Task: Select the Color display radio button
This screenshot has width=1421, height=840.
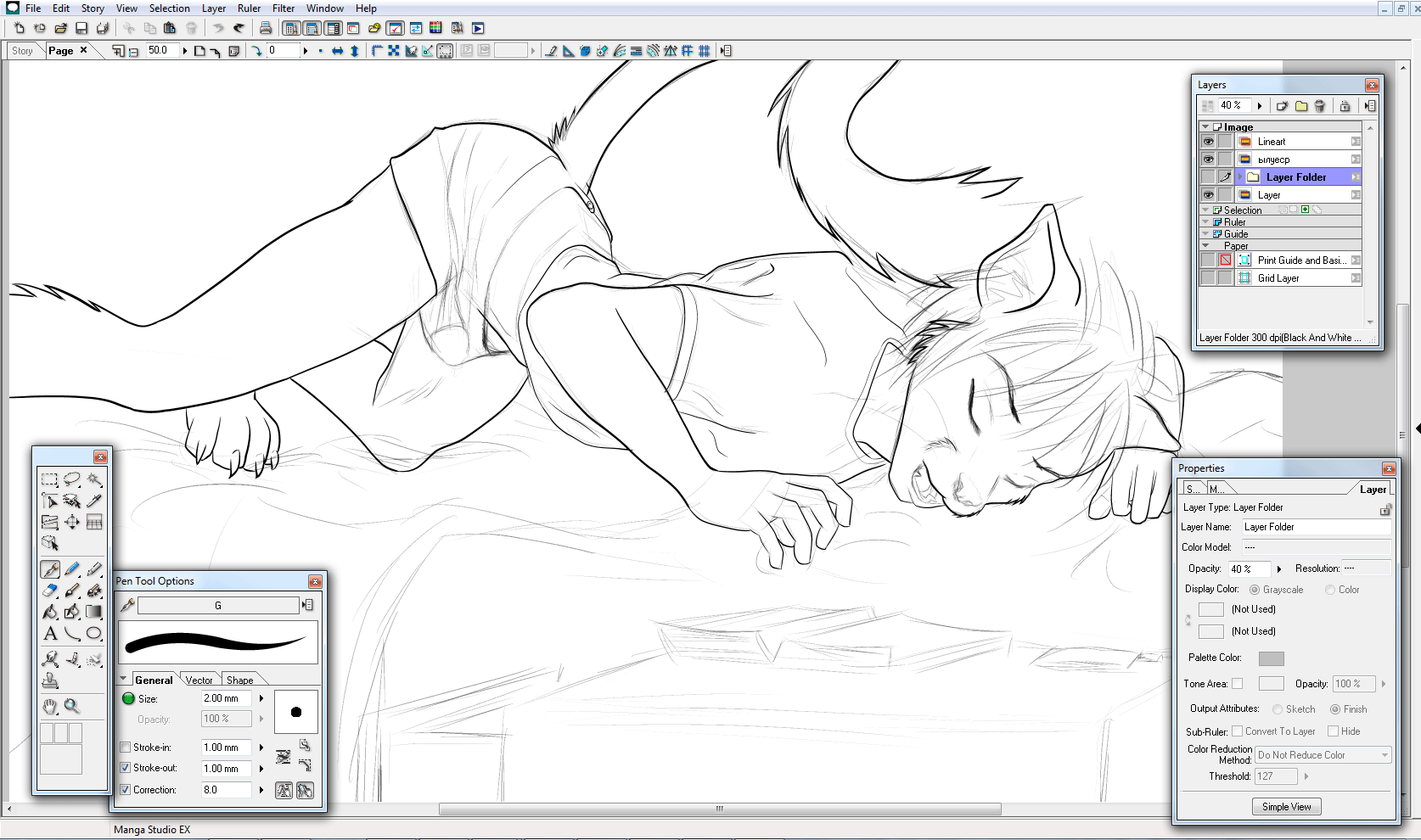Action: (1330, 590)
